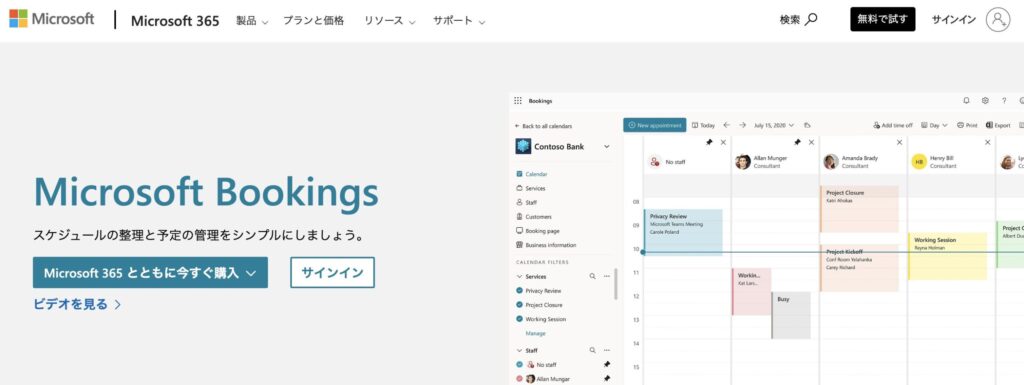Click the pin icon on Allan Munger column
1024x385 pixels.
[797, 142]
